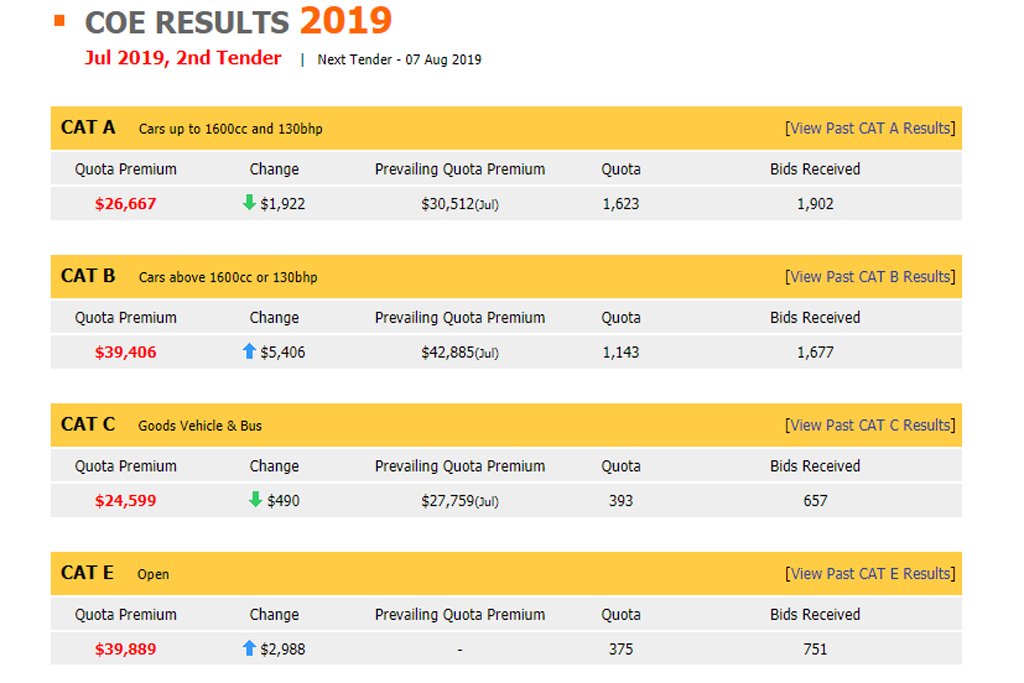Click CAT A bids received 1,902
This screenshot has height=683, width=1024.
[x=815, y=204]
